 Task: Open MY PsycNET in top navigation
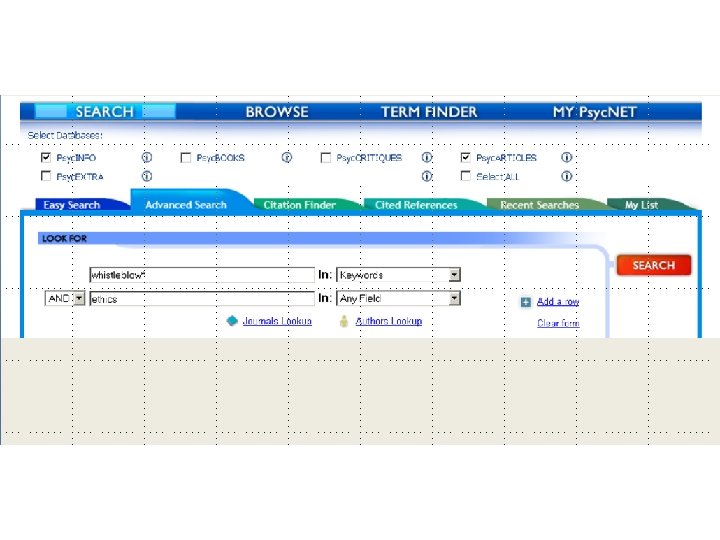(x=595, y=112)
